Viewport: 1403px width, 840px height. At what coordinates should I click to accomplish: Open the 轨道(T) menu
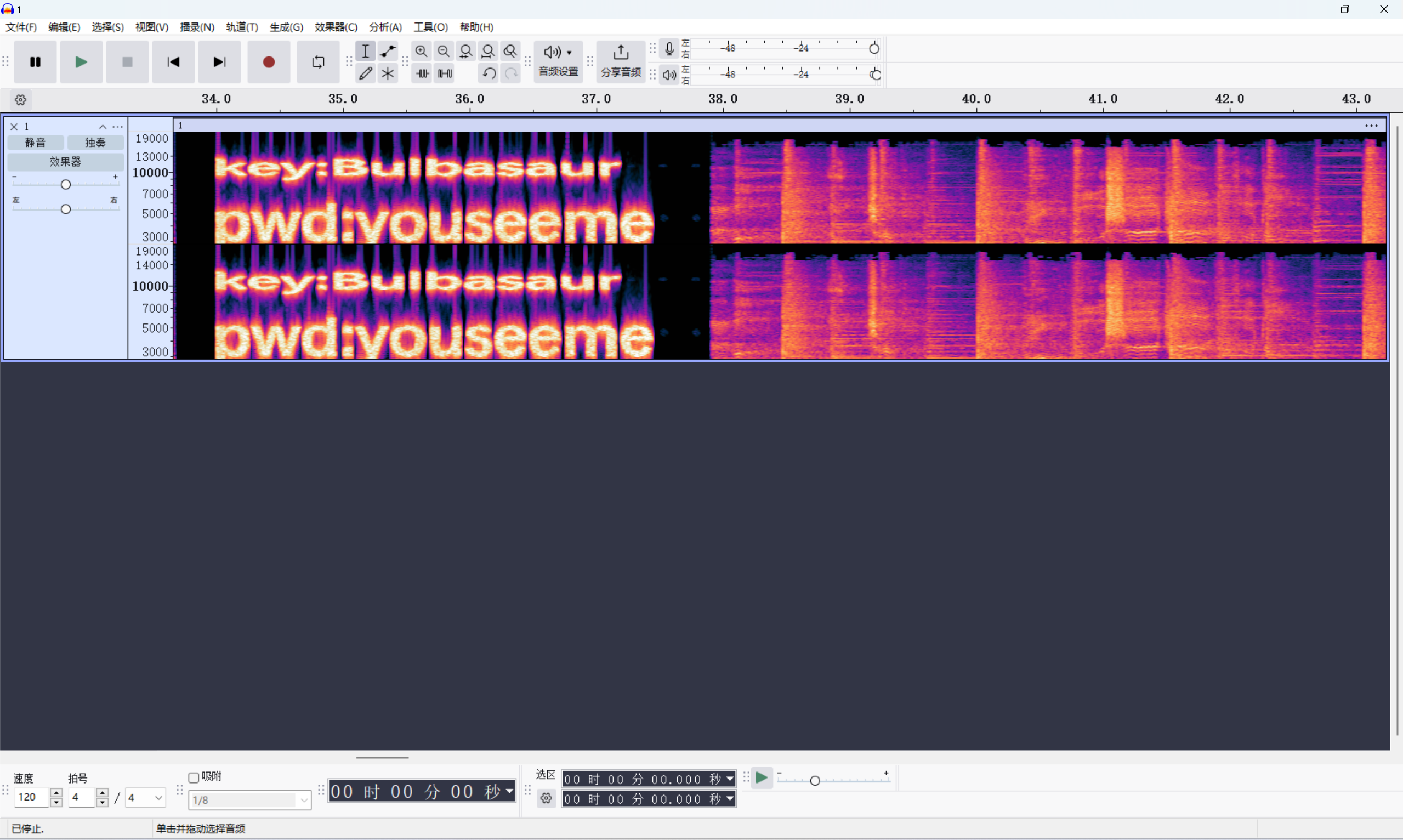point(242,27)
